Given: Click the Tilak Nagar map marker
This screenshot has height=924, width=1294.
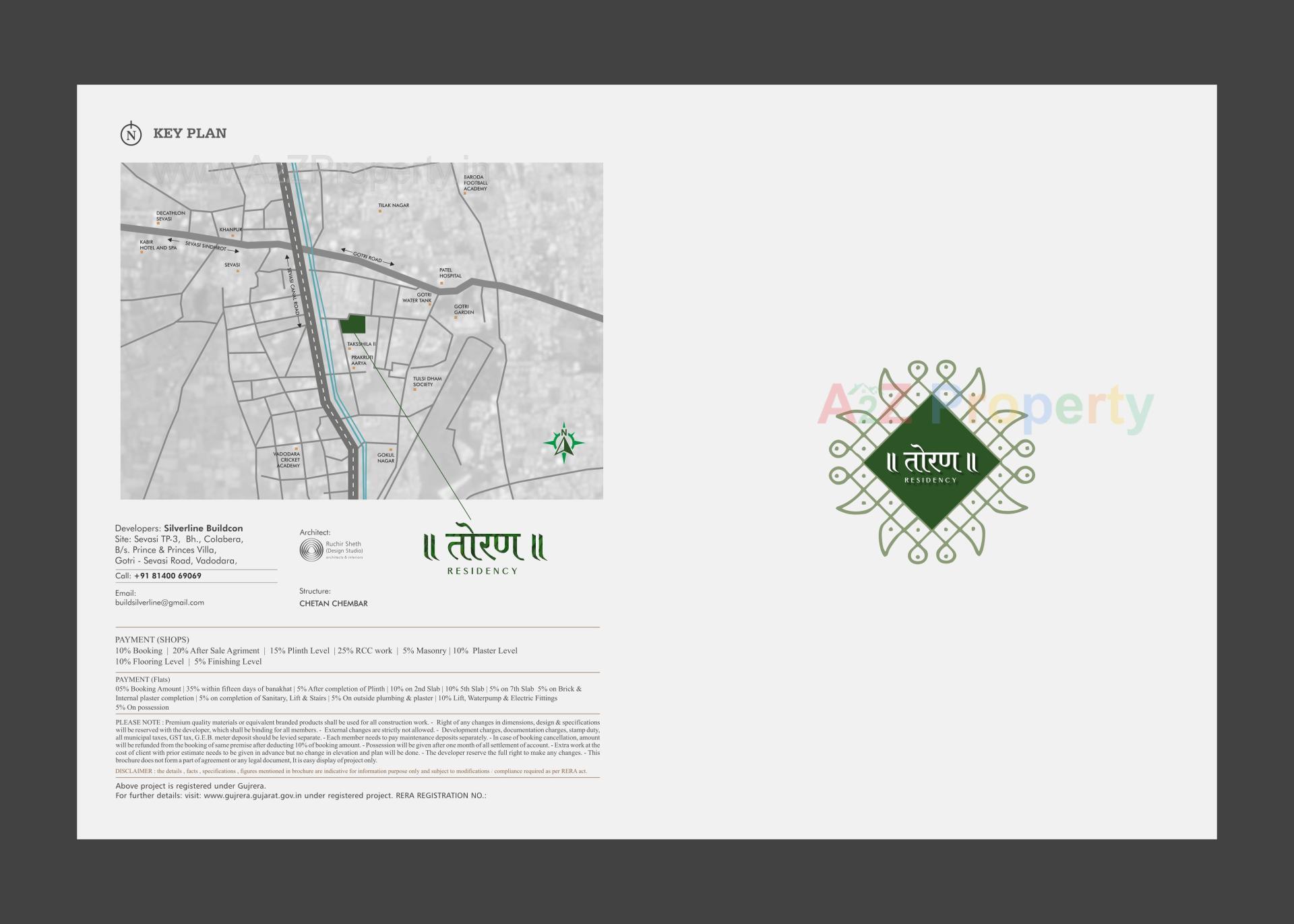Looking at the screenshot, I should click(x=379, y=212).
